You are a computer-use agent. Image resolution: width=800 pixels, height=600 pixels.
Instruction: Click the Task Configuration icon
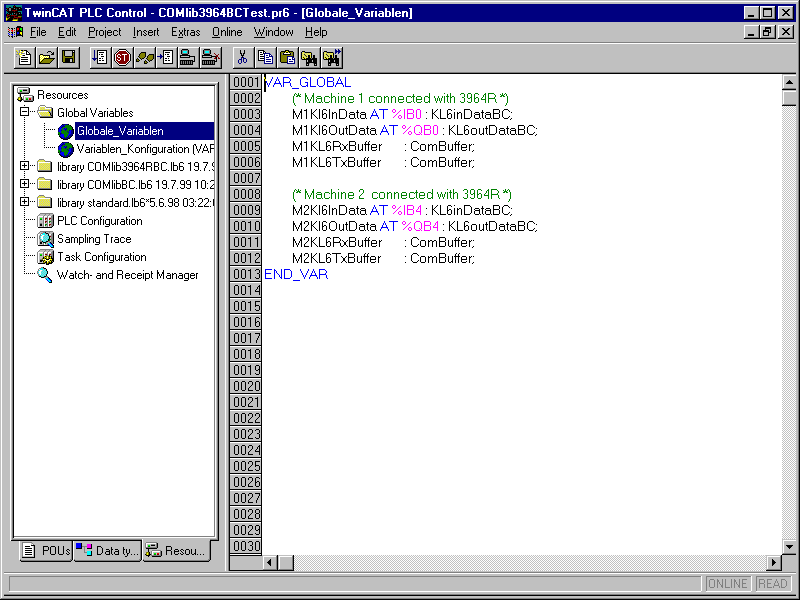45,257
